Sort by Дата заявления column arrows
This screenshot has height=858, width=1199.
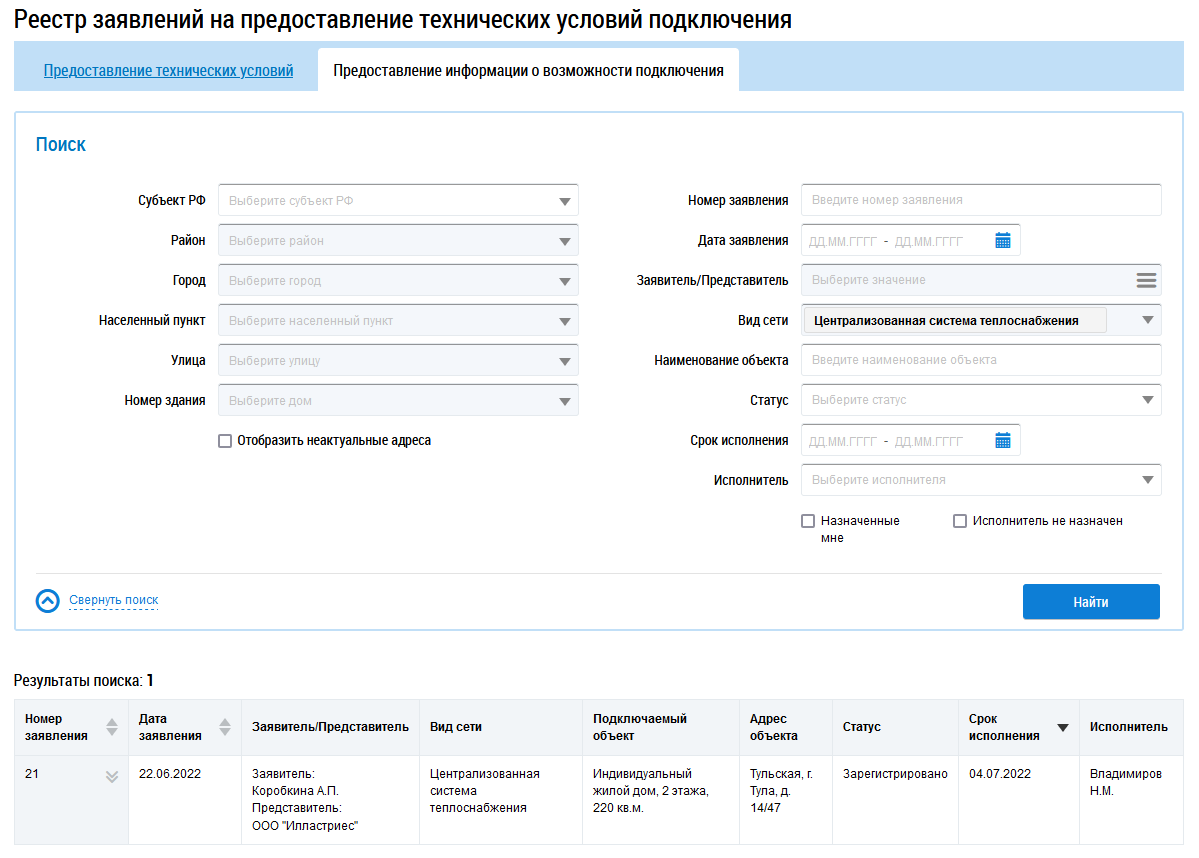click(225, 727)
